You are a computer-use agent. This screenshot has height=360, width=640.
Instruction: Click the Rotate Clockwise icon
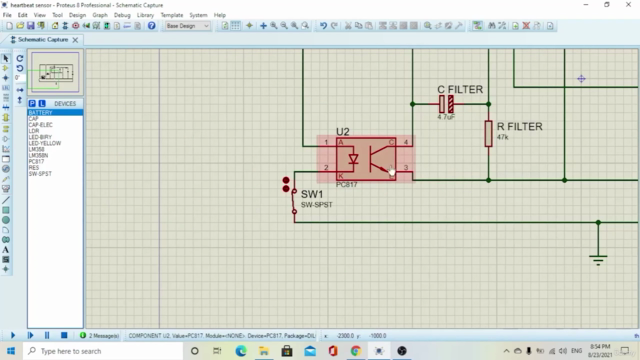[x=20, y=58]
